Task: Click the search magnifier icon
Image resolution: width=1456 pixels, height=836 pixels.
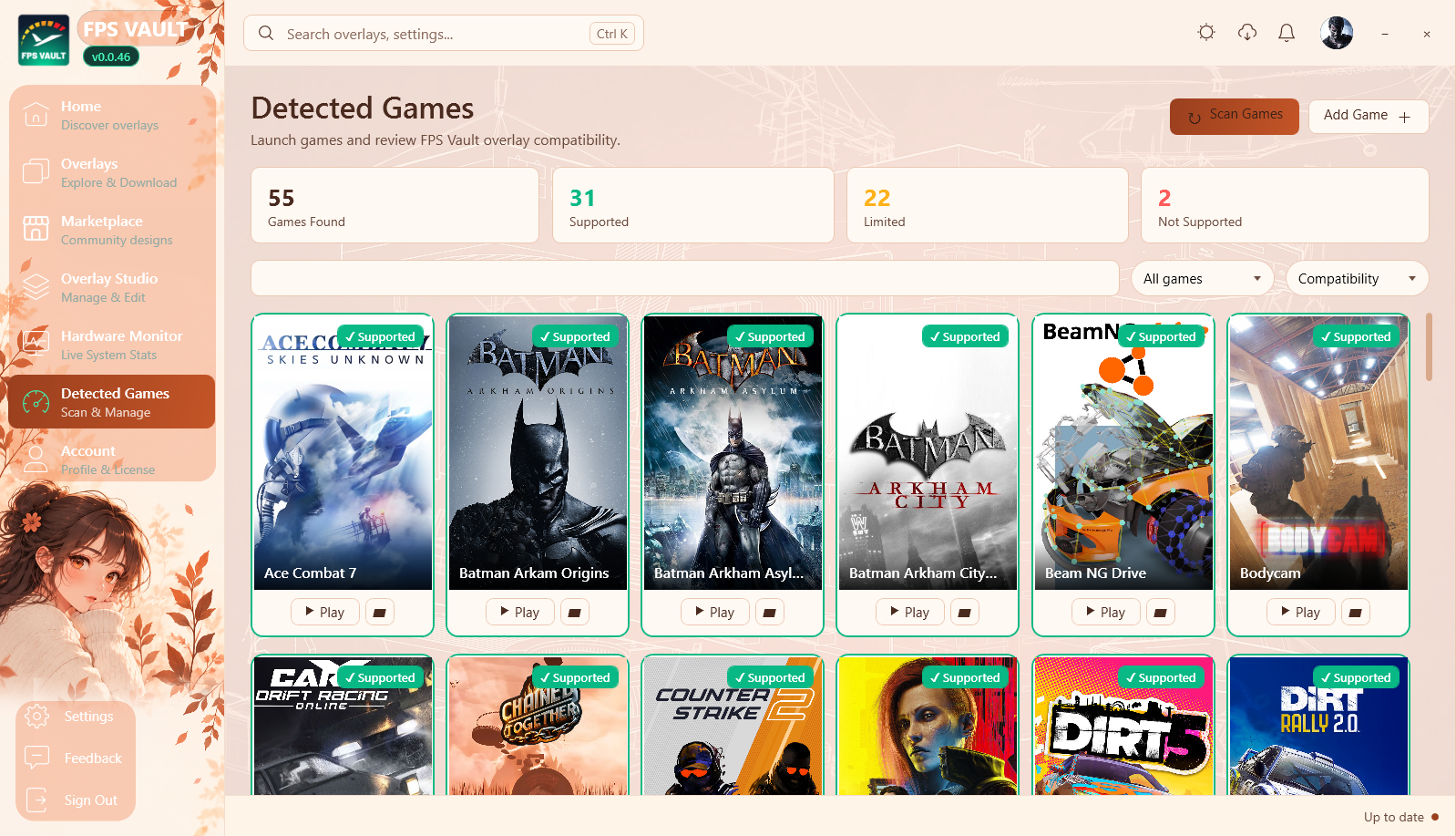Action: (266, 34)
